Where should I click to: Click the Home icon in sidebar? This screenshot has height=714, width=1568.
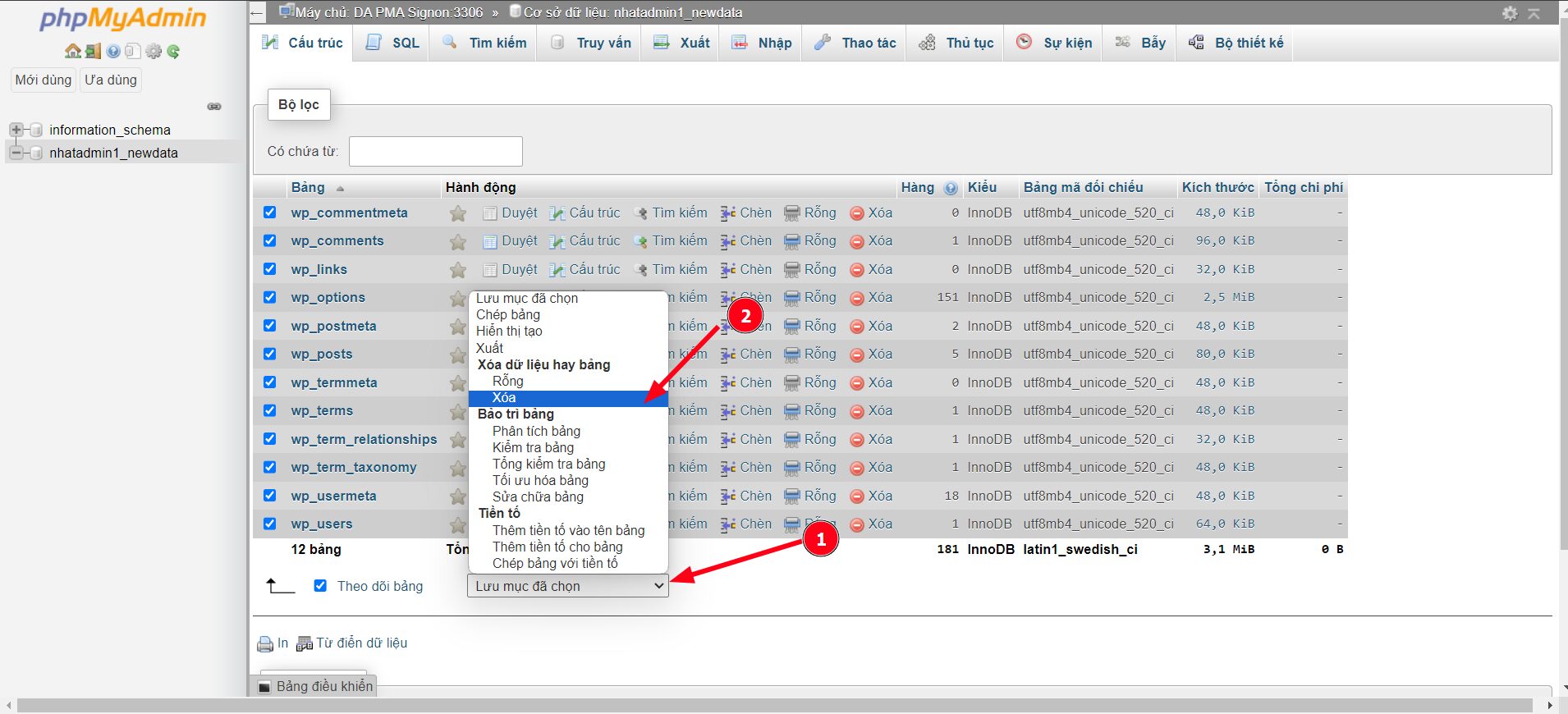[73, 52]
